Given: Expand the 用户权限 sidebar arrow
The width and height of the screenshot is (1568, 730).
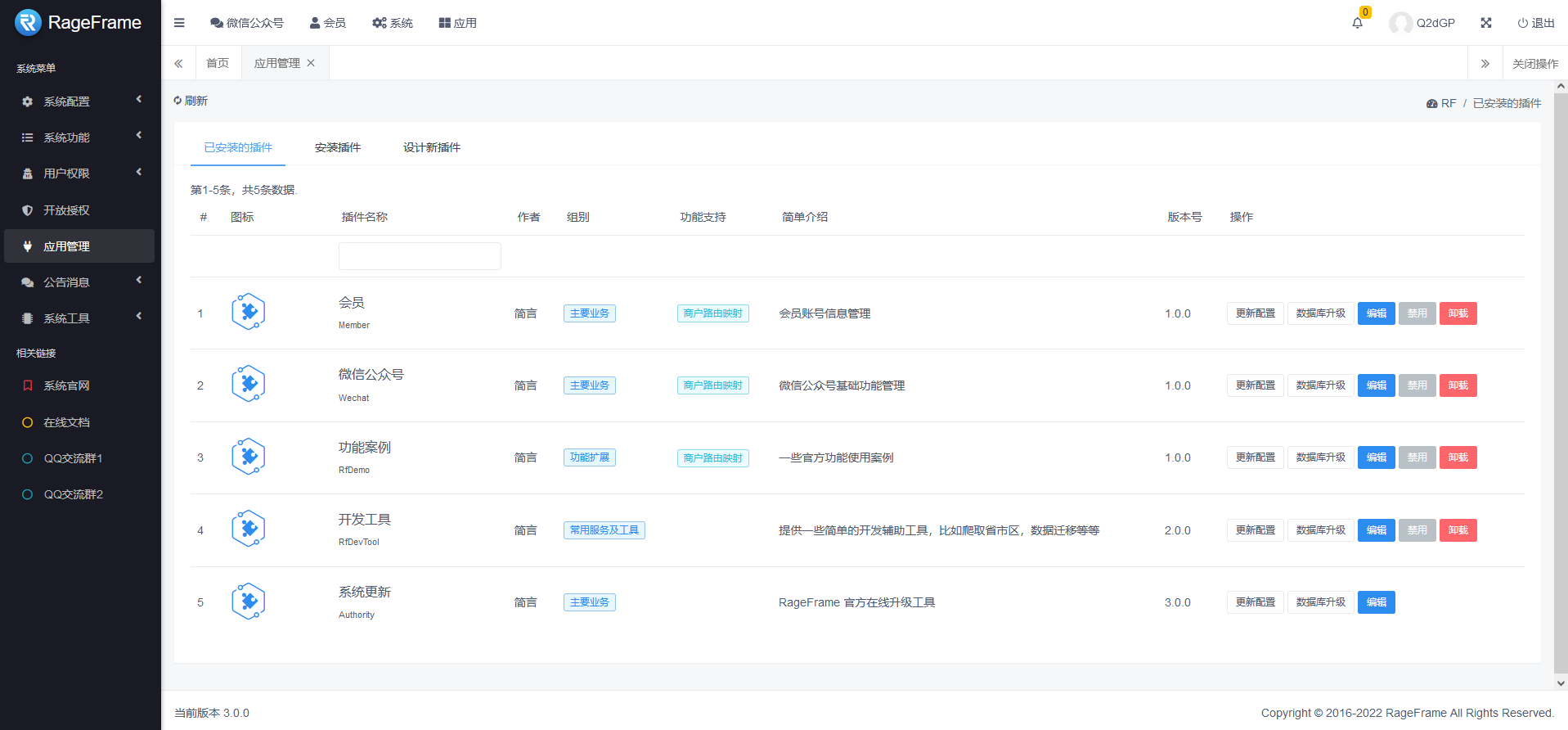Looking at the screenshot, I should click(x=139, y=172).
